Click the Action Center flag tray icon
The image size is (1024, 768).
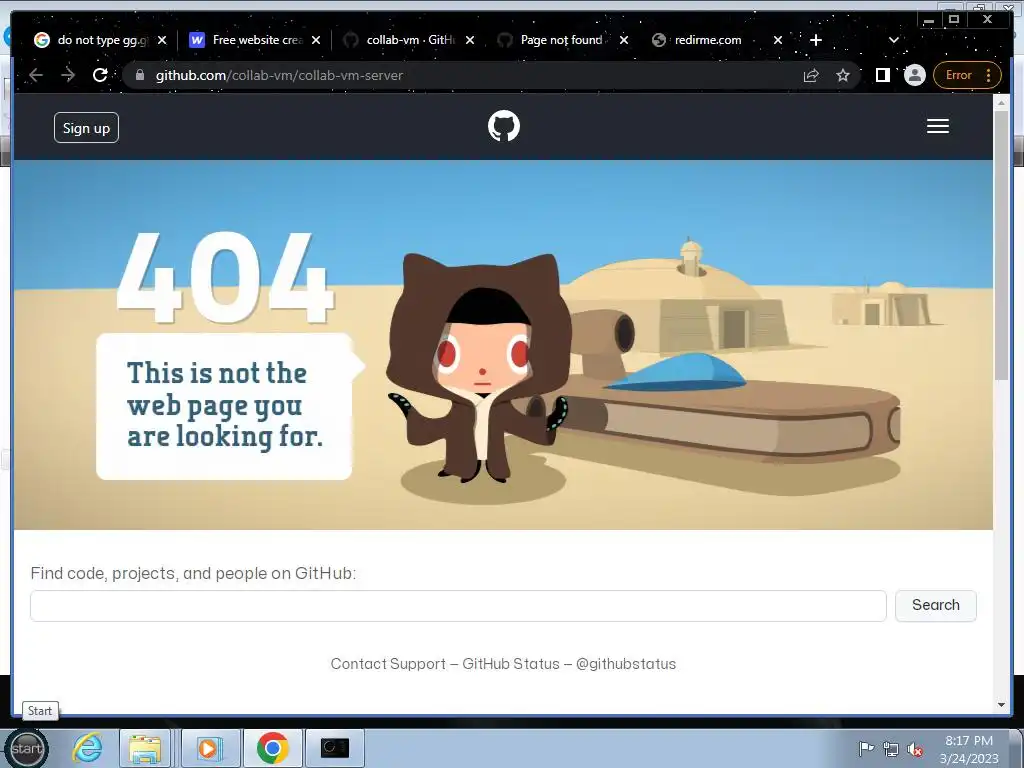(866, 749)
